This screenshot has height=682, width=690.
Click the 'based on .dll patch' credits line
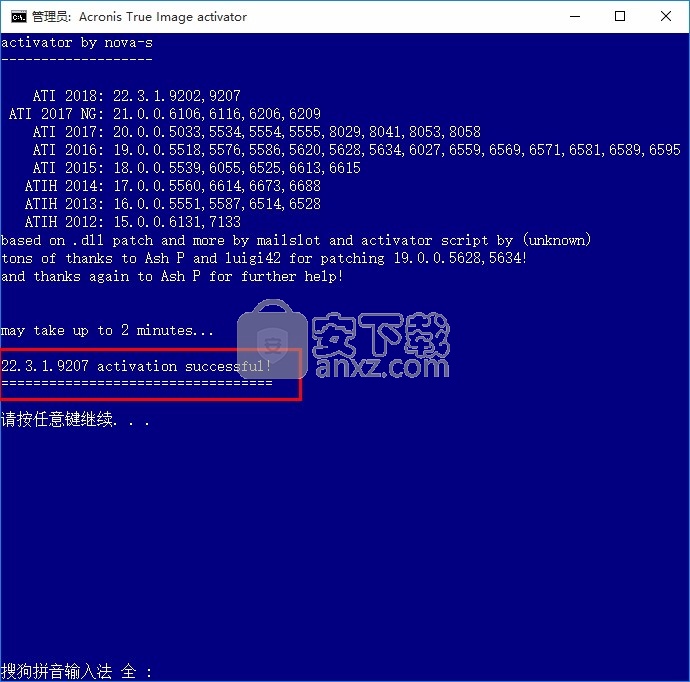296,240
